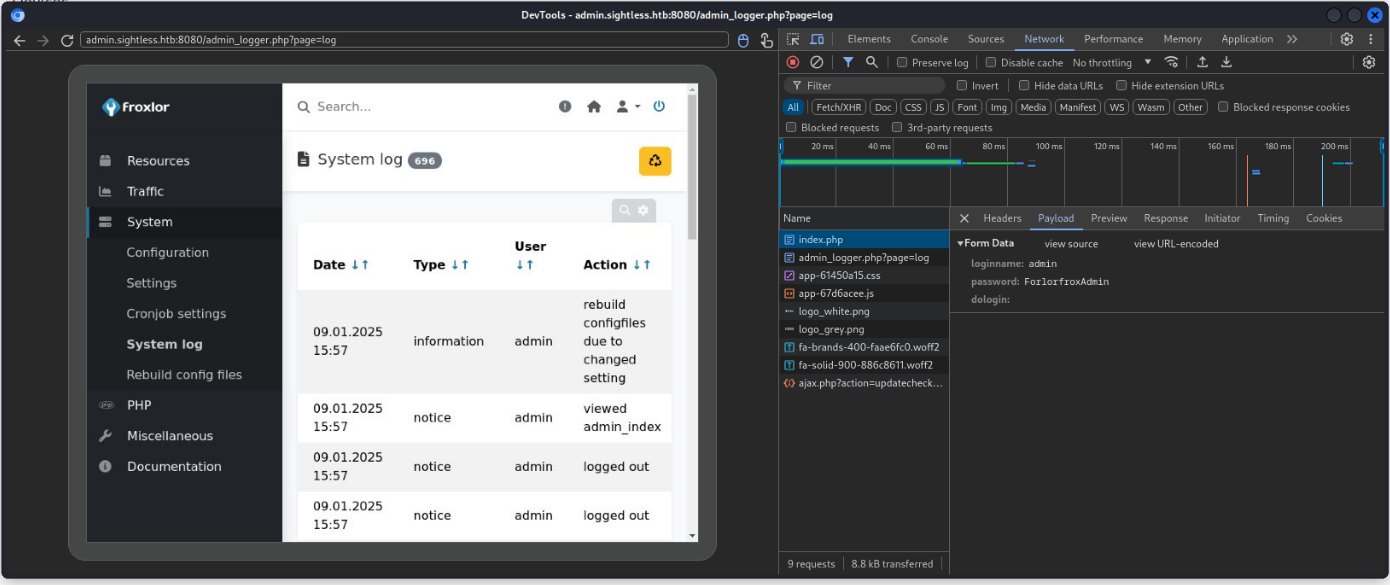Toggle the network filter funnel icon
Screen dimensions: 1390x585
(x=848, y=62)
